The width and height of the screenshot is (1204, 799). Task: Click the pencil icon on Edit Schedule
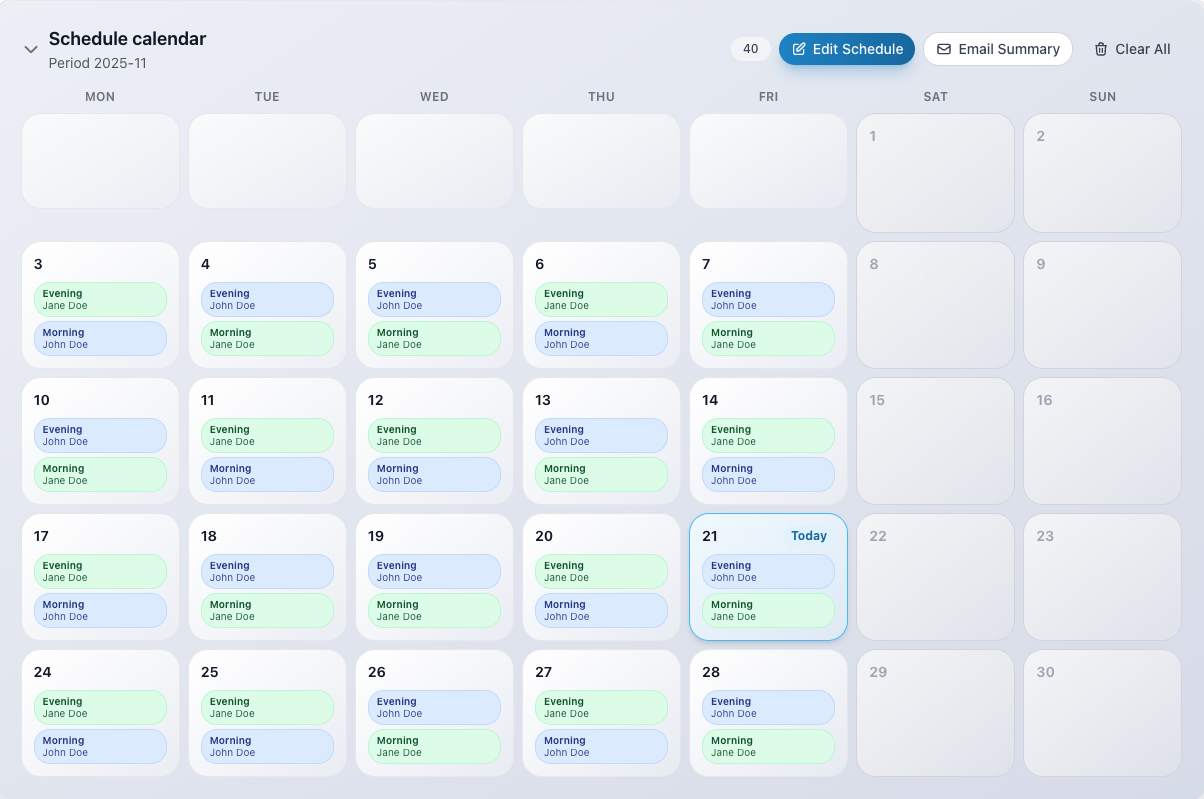point(799,48)
